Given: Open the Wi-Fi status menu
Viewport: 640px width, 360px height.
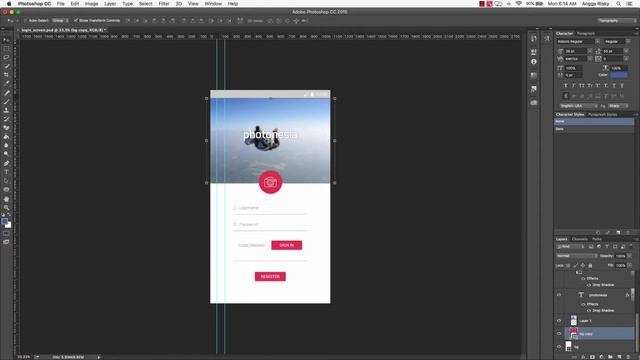Looking at the screenshot, I should click(x=518, y=4).
